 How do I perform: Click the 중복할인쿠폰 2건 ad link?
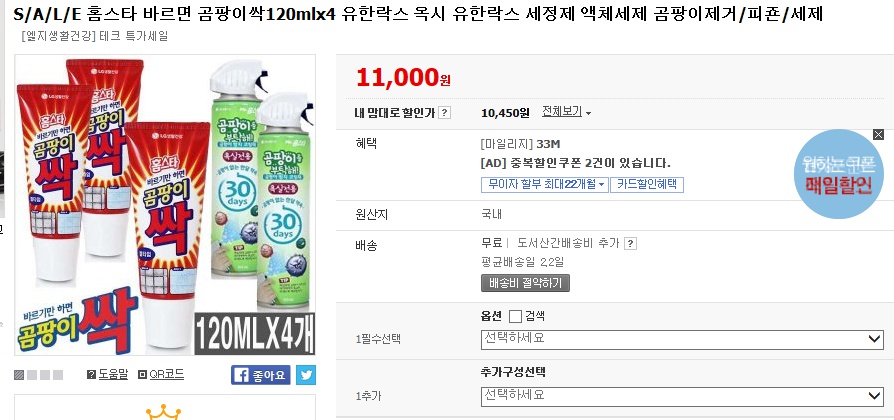575,163
